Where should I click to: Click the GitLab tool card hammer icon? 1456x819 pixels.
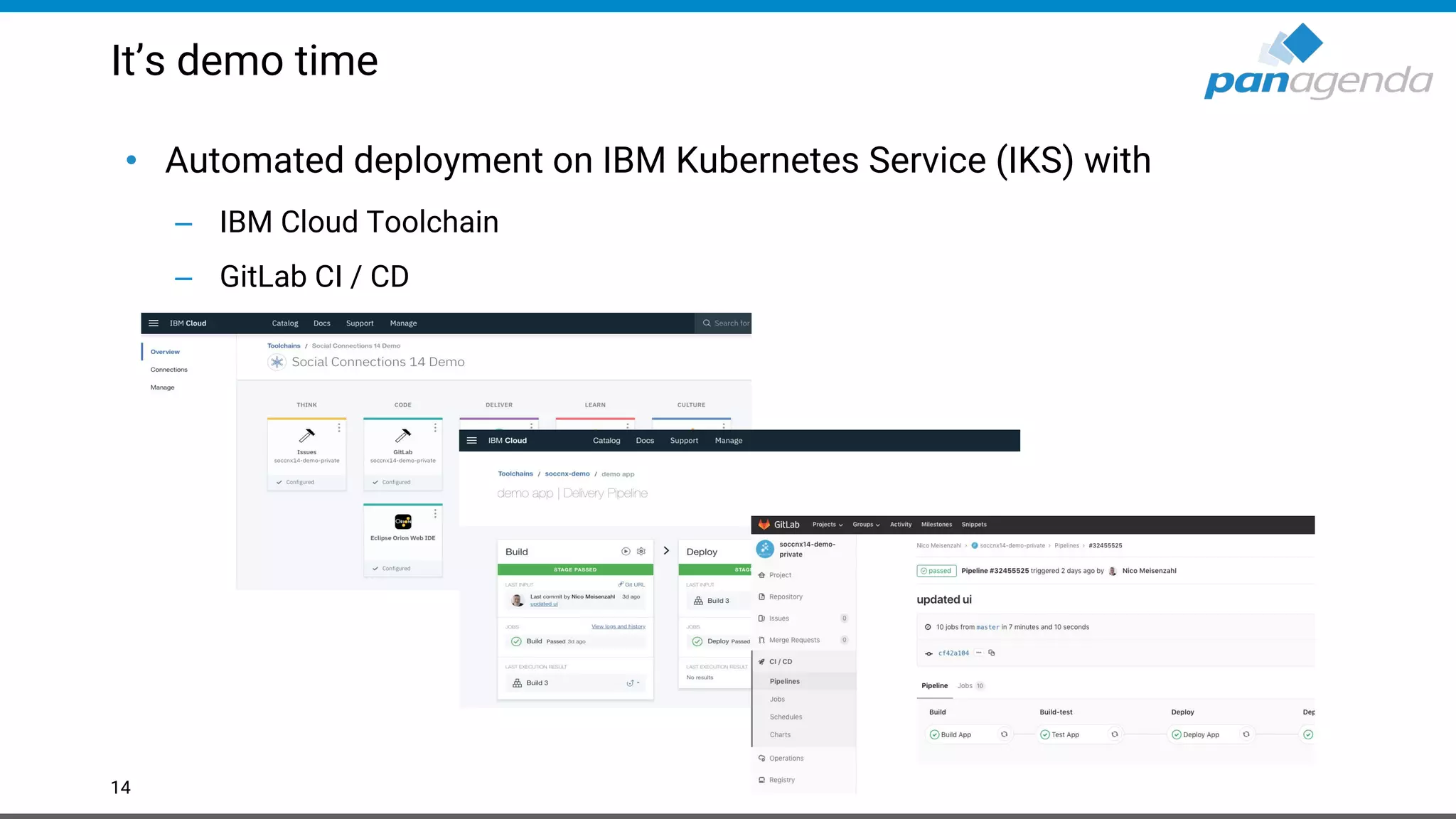403,435
